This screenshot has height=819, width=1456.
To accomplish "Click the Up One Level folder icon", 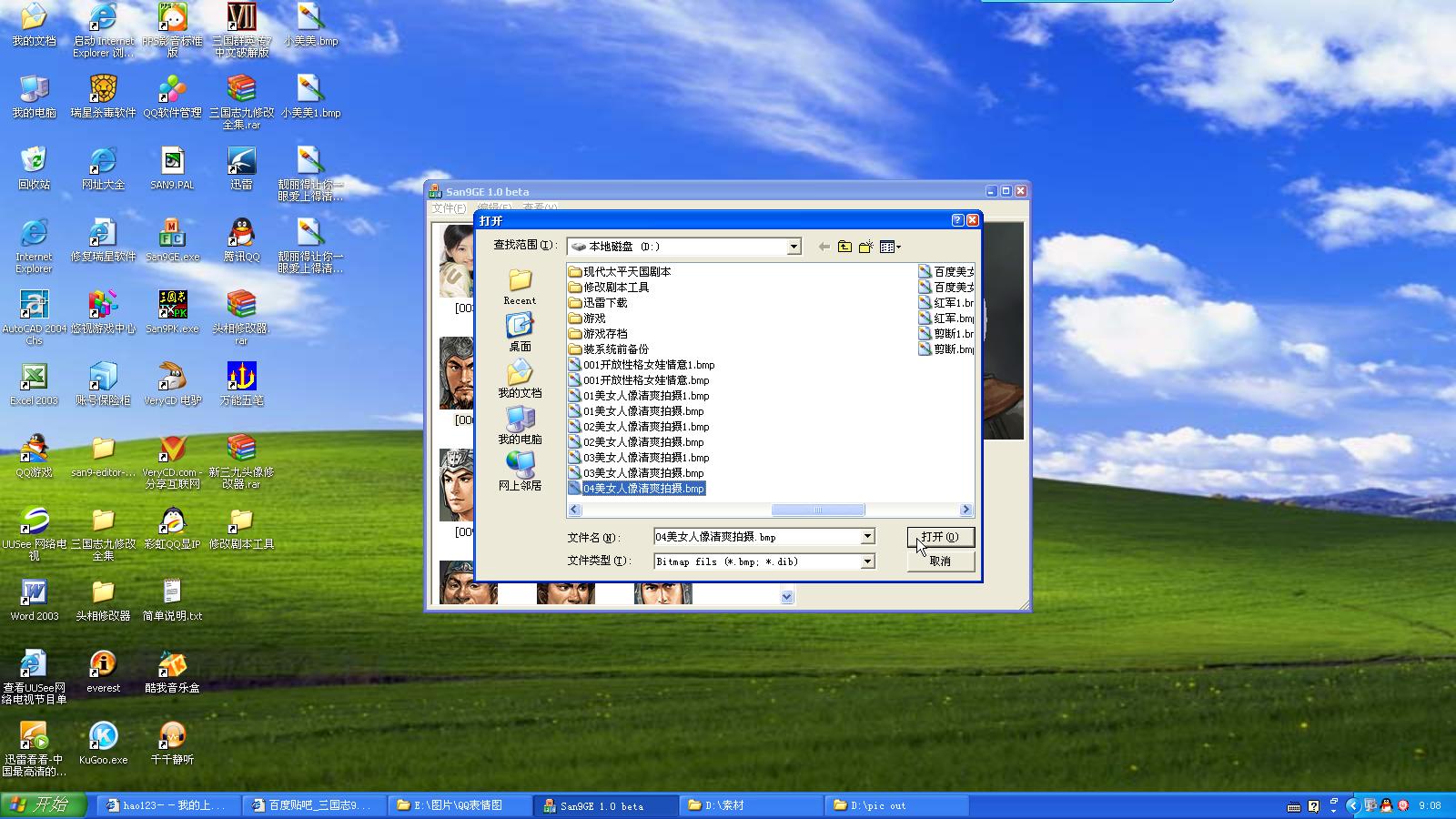I will coord(844,247).
